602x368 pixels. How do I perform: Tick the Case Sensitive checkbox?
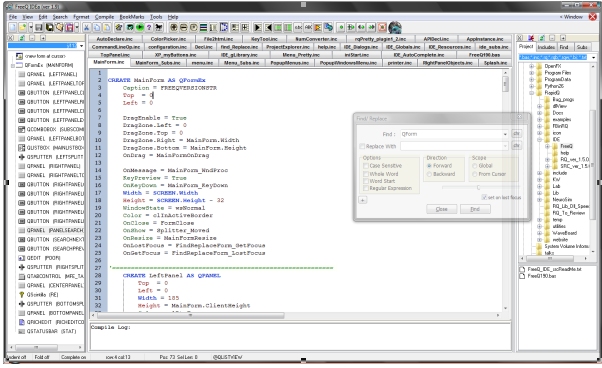pos(366,166)
